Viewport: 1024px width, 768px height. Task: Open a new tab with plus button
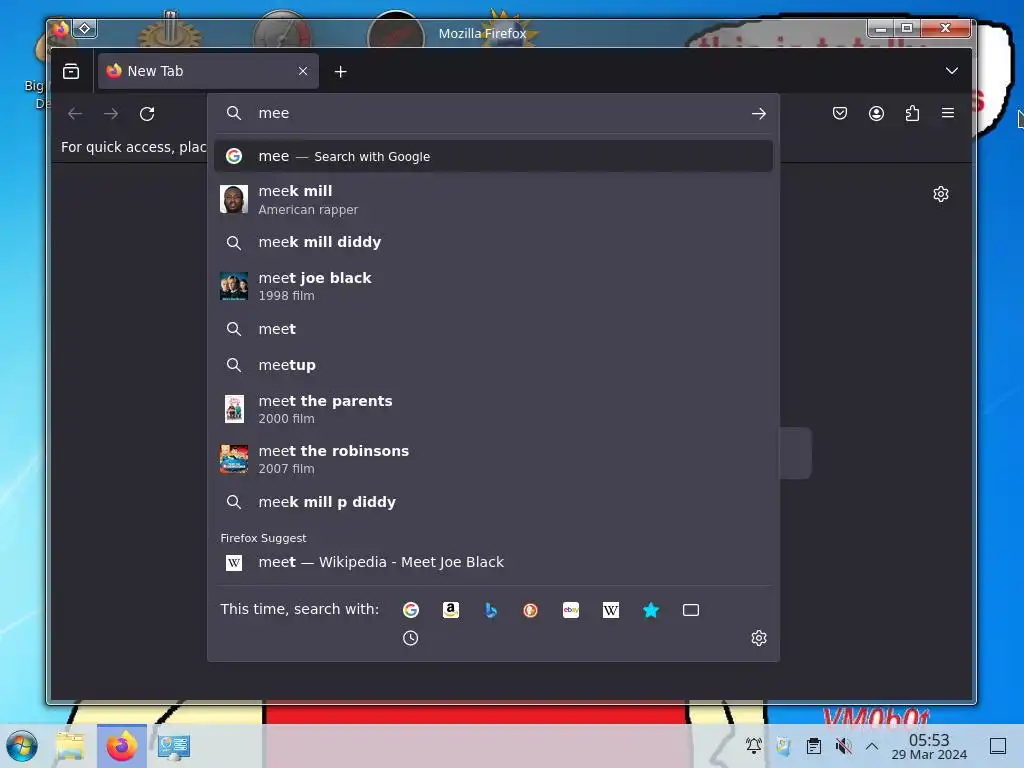pyautogui.click(x=340, y=72)
